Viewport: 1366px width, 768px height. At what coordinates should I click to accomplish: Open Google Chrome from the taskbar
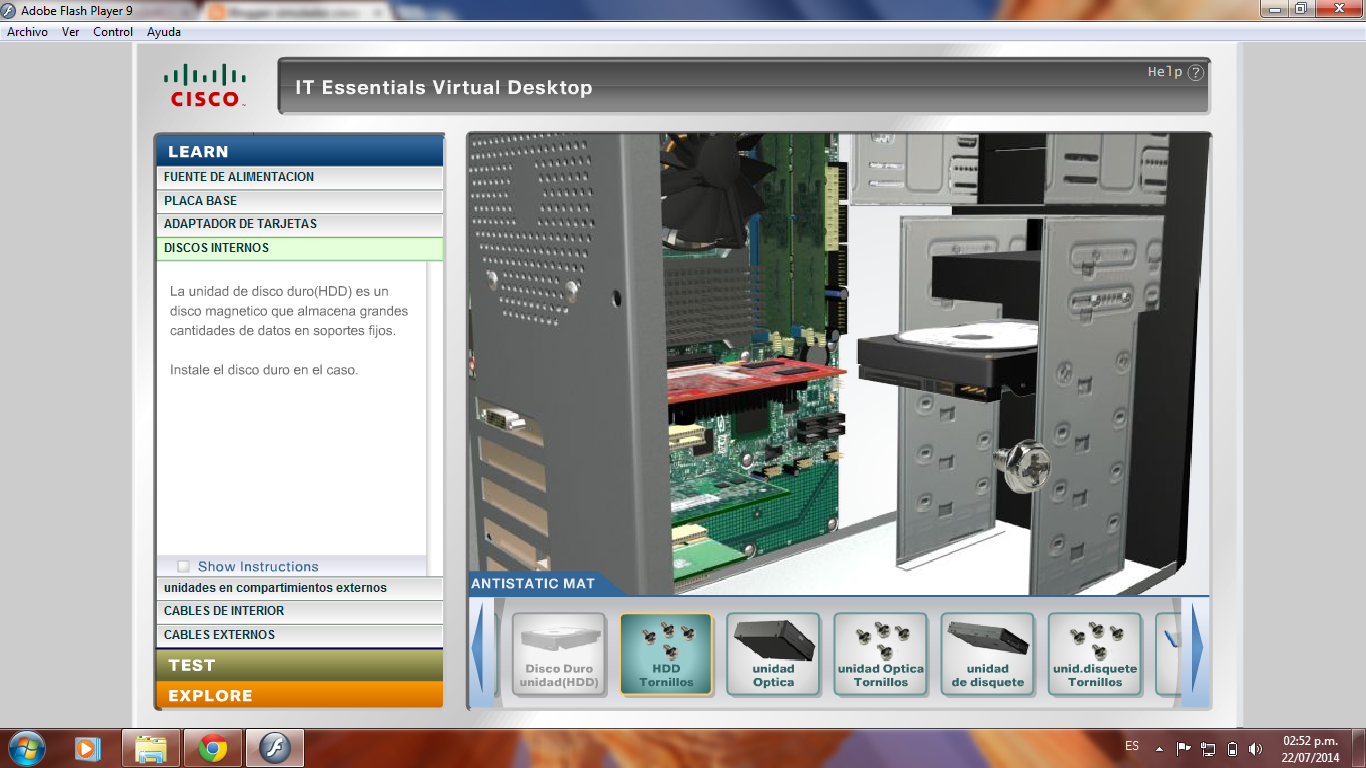click(212, 748)
